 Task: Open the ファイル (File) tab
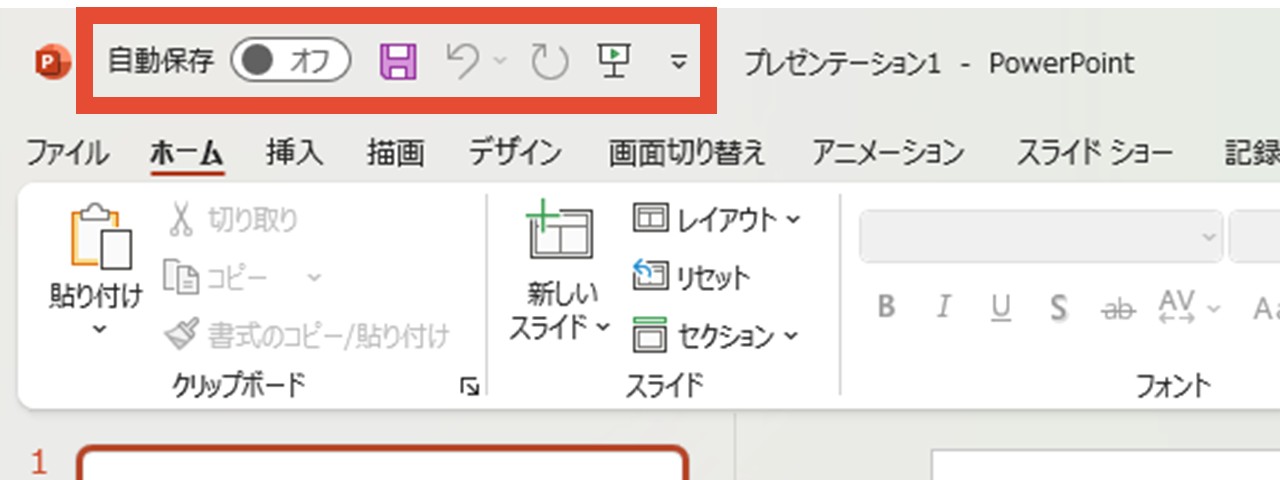[x=67, y=153]
